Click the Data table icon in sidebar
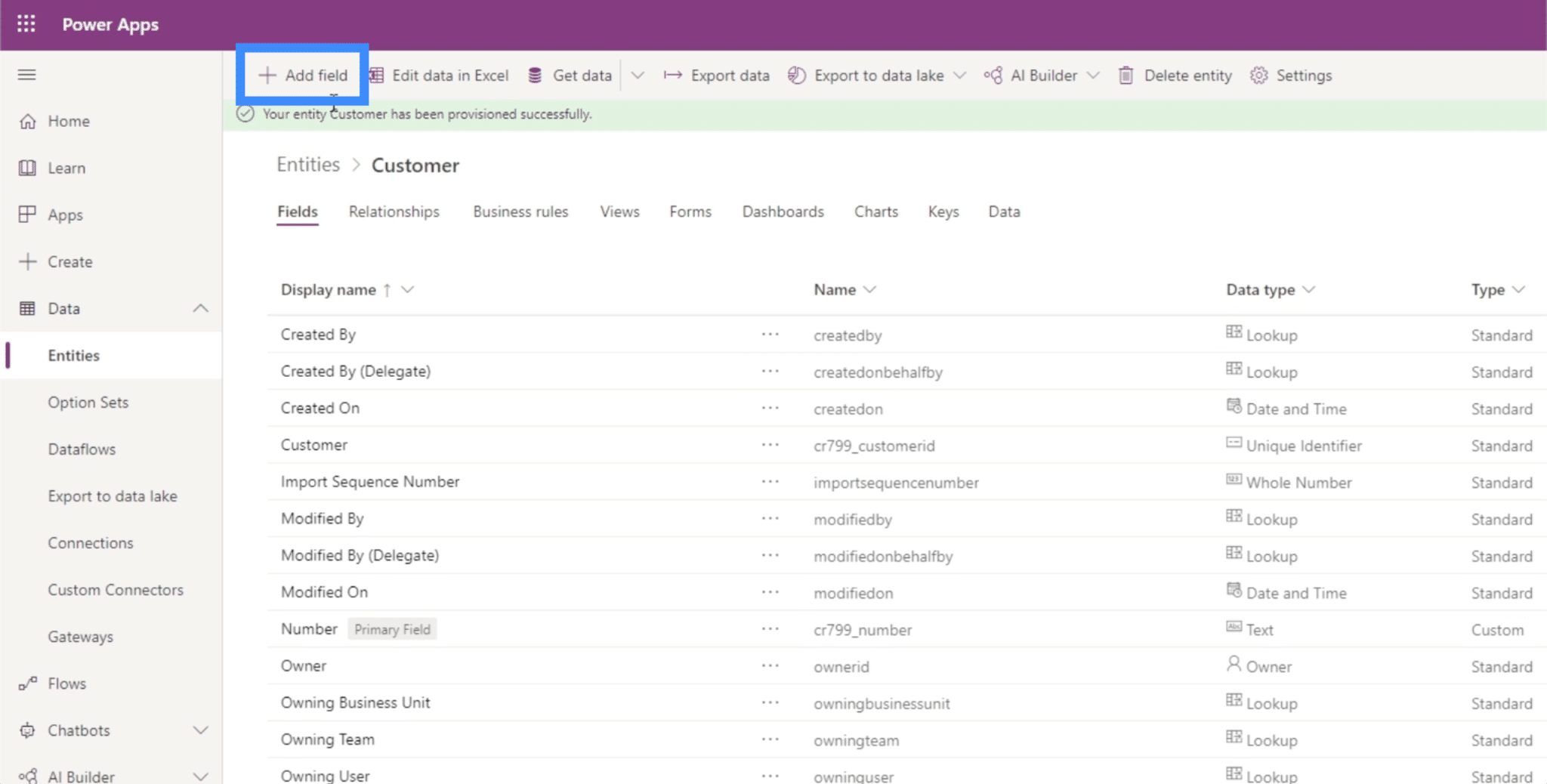The width and height of the screenshot is (1547, 784). [27, 308]
